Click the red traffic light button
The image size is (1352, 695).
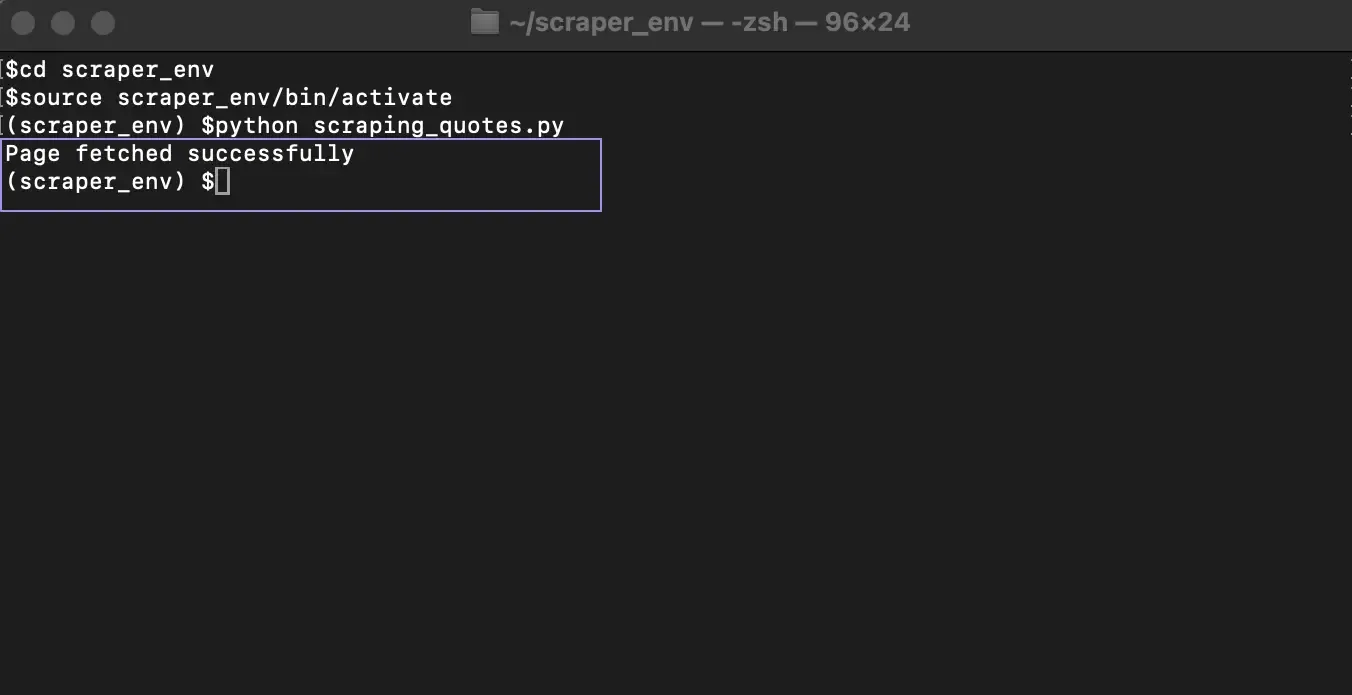point(22,22)
